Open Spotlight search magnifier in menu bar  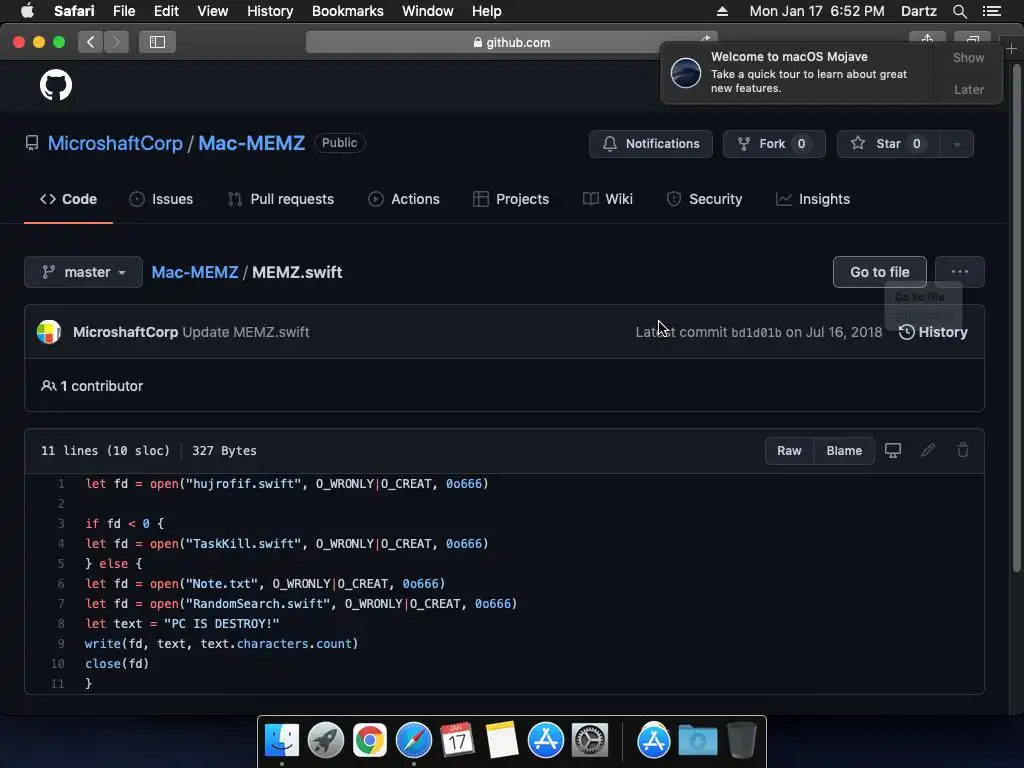(960, 11)
